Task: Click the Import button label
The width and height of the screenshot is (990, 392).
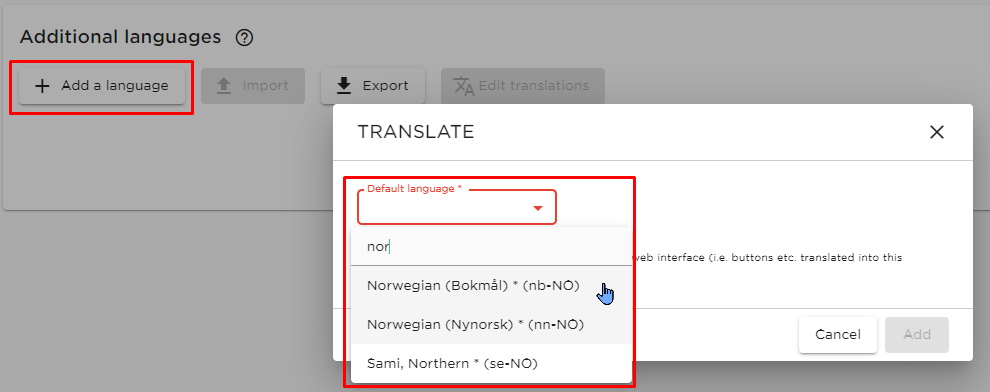Action: pos(265,86)
